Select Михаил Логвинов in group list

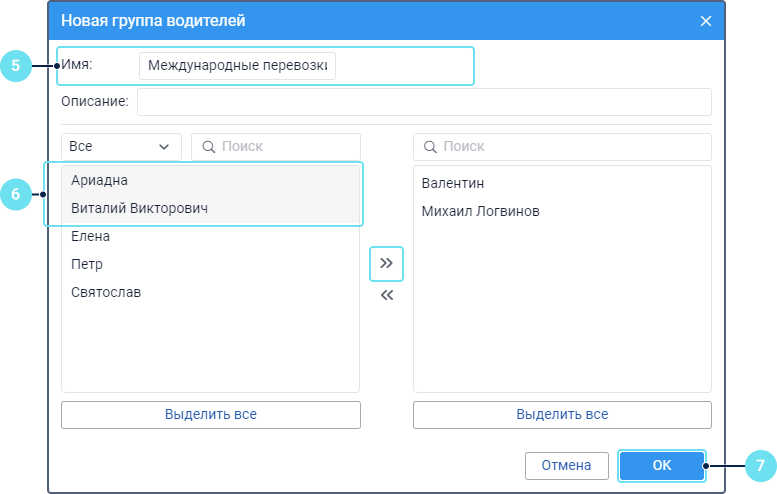point(481,212)
